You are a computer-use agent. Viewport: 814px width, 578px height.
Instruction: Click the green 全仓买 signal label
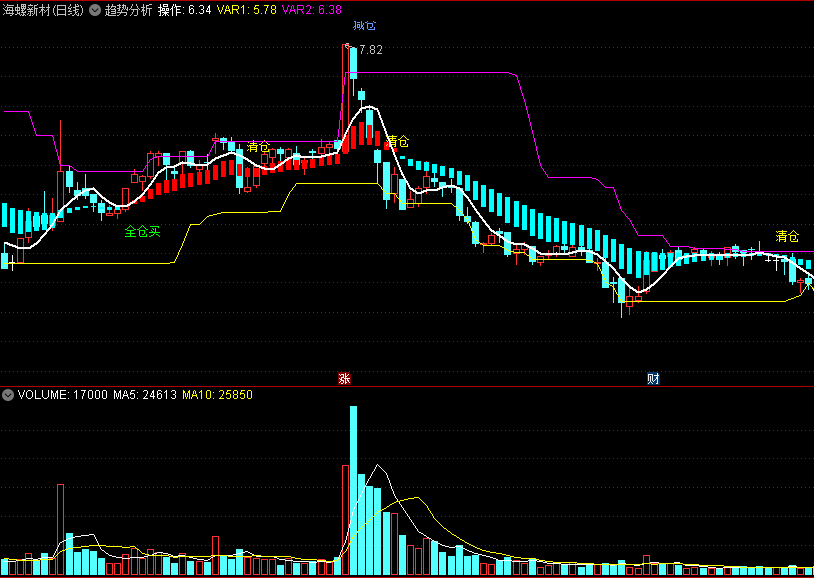tap(143, 232)
